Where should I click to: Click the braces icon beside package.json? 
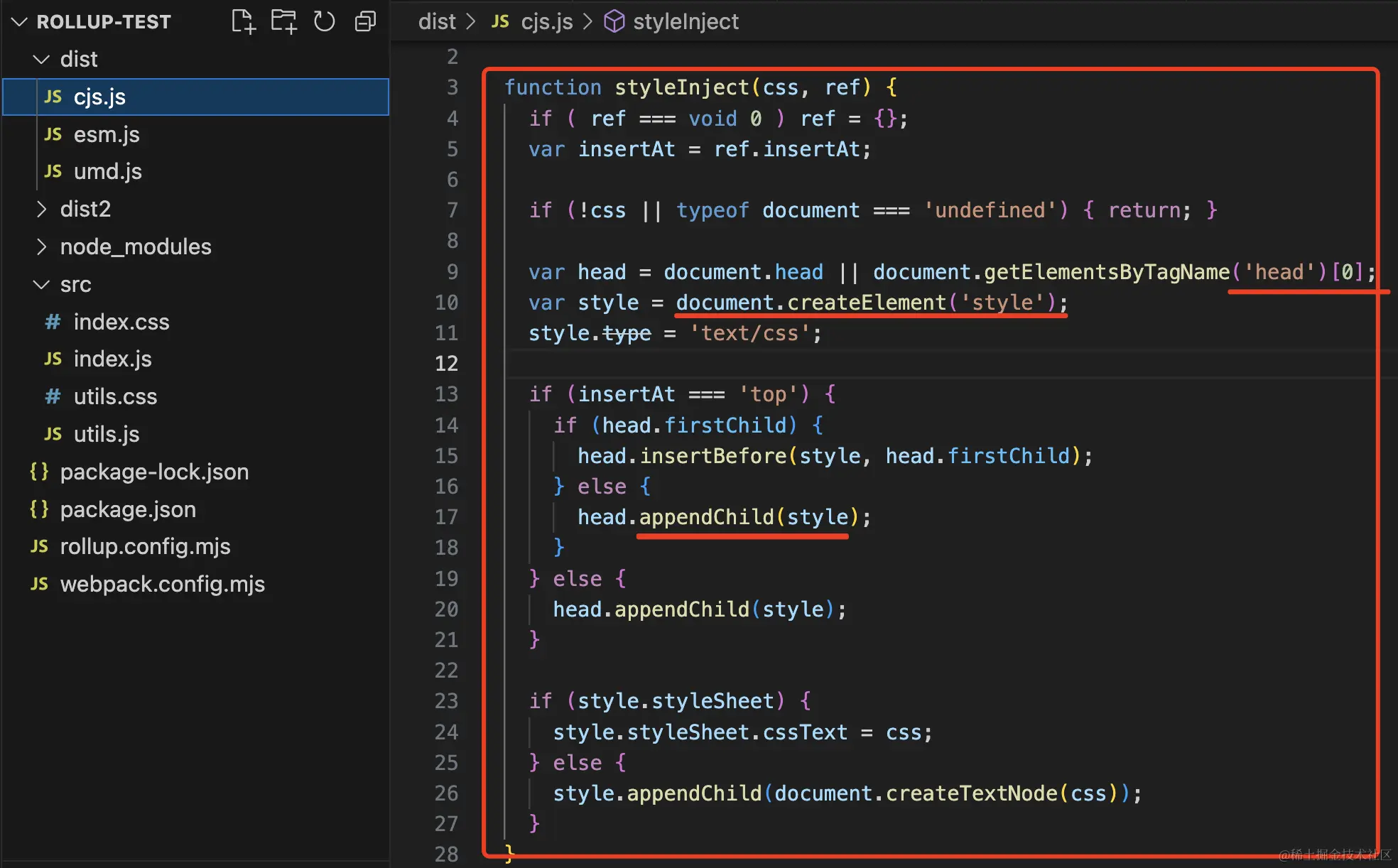point(39,509)
